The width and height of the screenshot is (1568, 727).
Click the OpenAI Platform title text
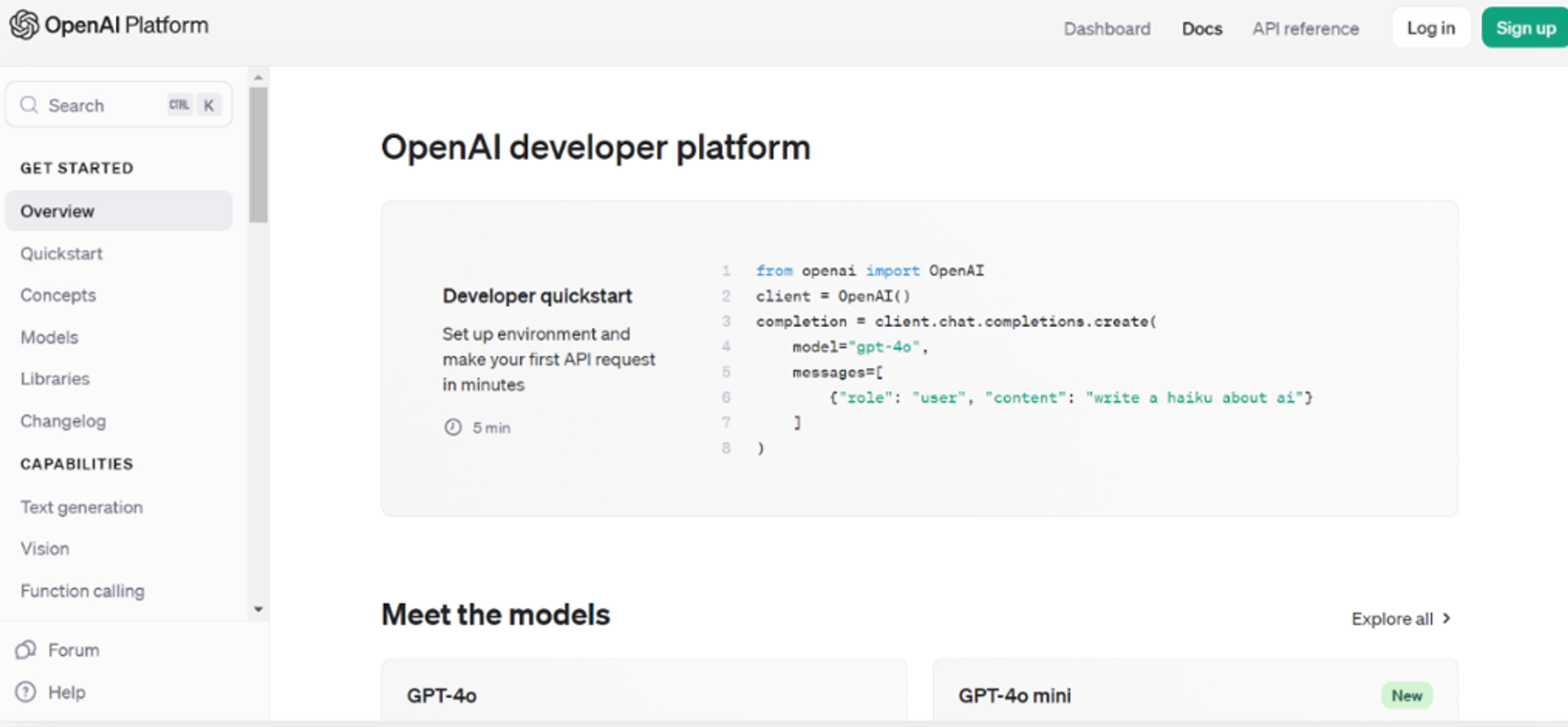click(127, 26)
